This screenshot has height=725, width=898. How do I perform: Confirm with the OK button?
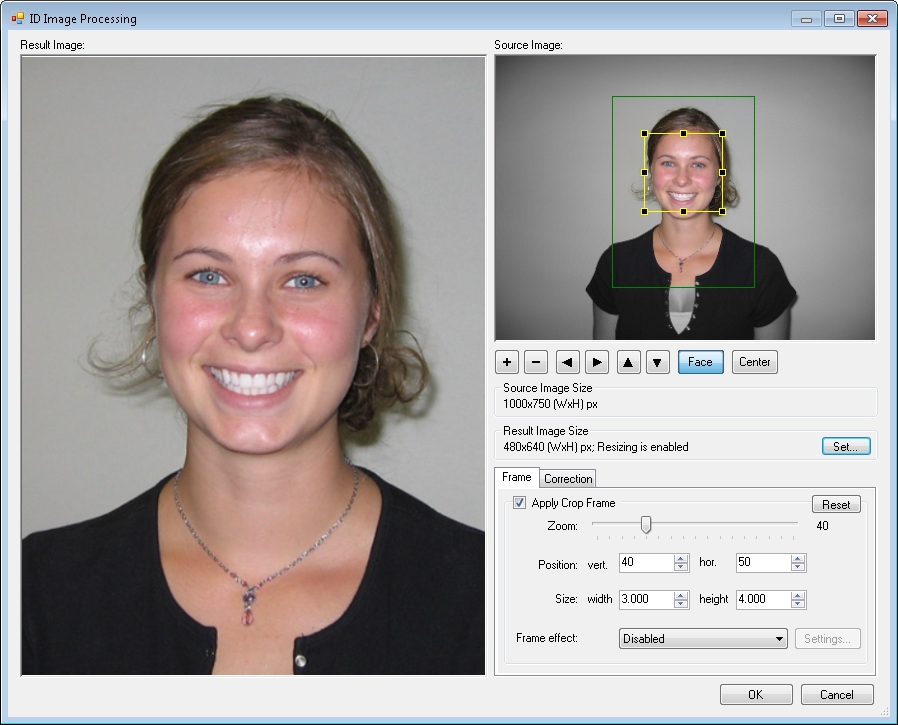[x=755, y=695]
